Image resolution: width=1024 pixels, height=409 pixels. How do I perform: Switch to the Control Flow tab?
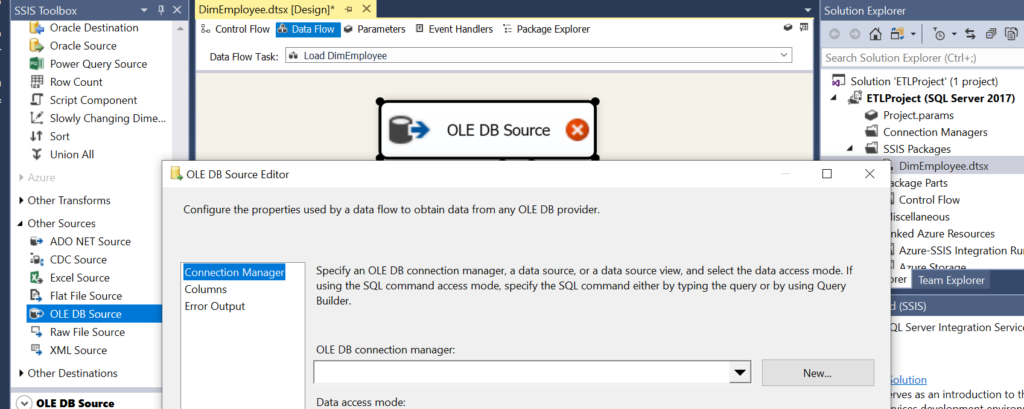point(235,29)
